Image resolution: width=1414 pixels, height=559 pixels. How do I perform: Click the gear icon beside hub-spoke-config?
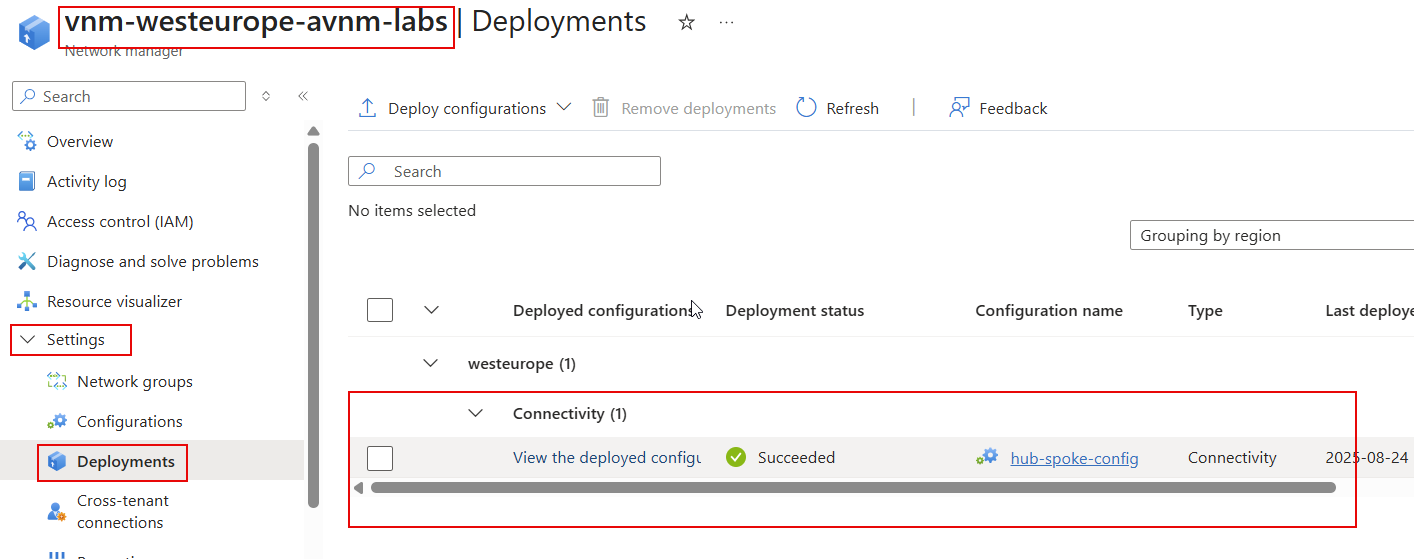(987, 457)
